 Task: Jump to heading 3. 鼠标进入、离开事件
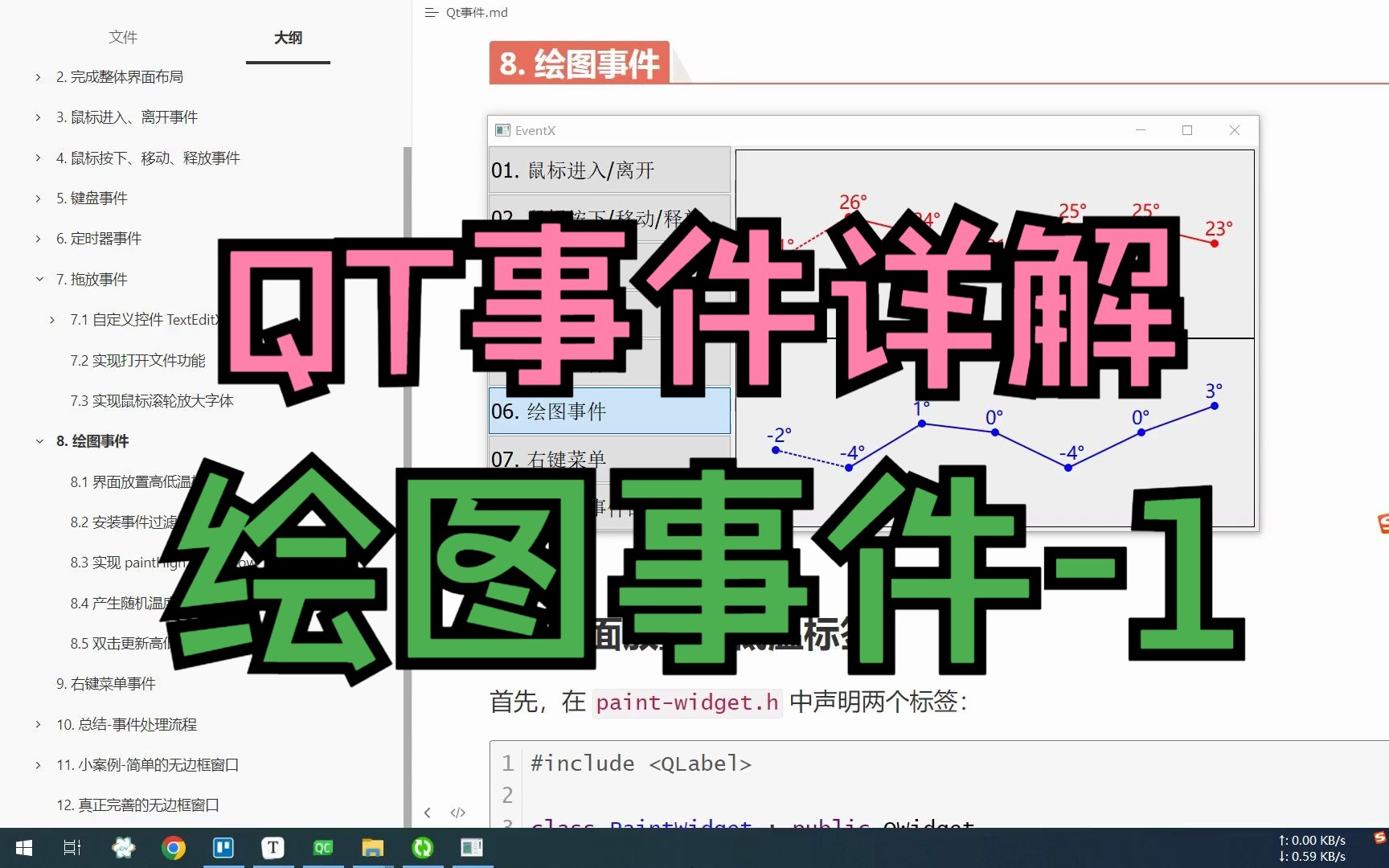pyautogui.click(x=127, y=117)
